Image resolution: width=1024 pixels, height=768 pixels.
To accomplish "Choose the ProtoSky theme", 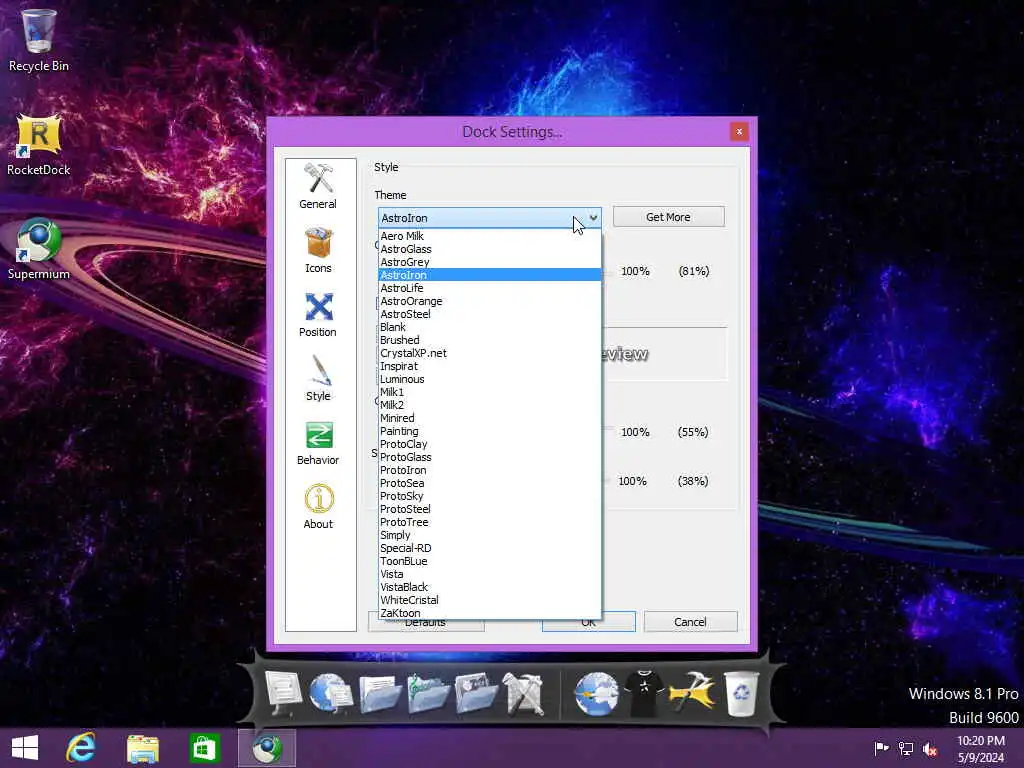I will click(490, 496).
